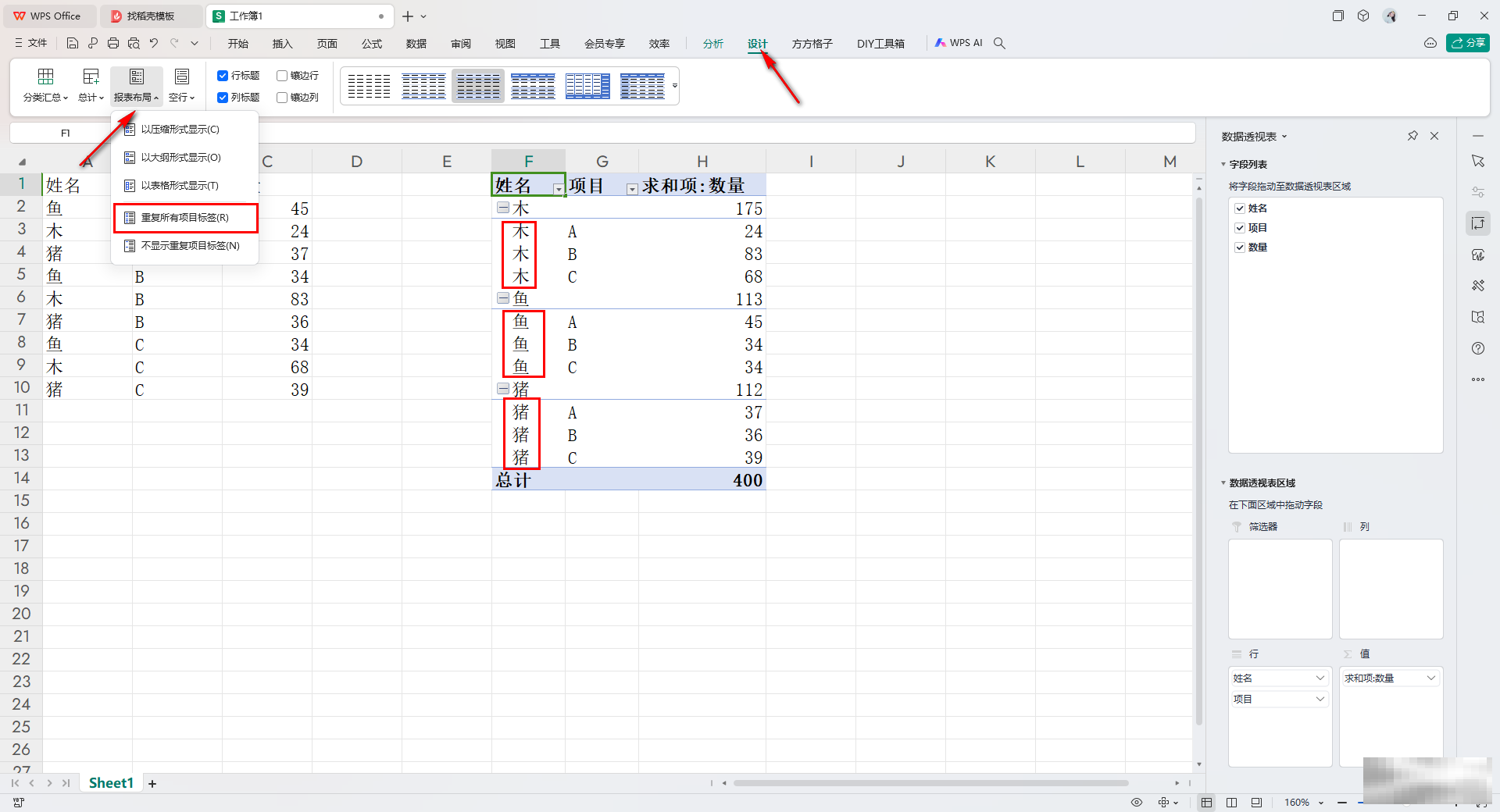Screen dimensions: 1500x812
Task: Choose 不显示重复项目标签(N) from the menu
Action: coord(185,246)
